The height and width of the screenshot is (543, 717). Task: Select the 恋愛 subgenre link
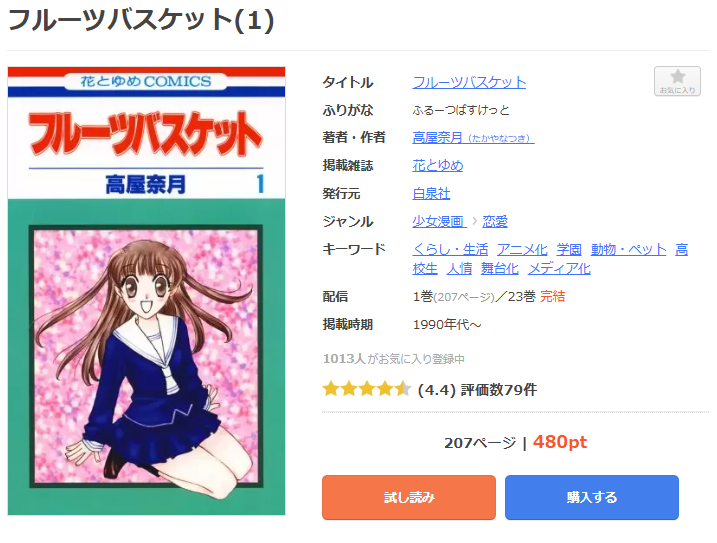495,221
